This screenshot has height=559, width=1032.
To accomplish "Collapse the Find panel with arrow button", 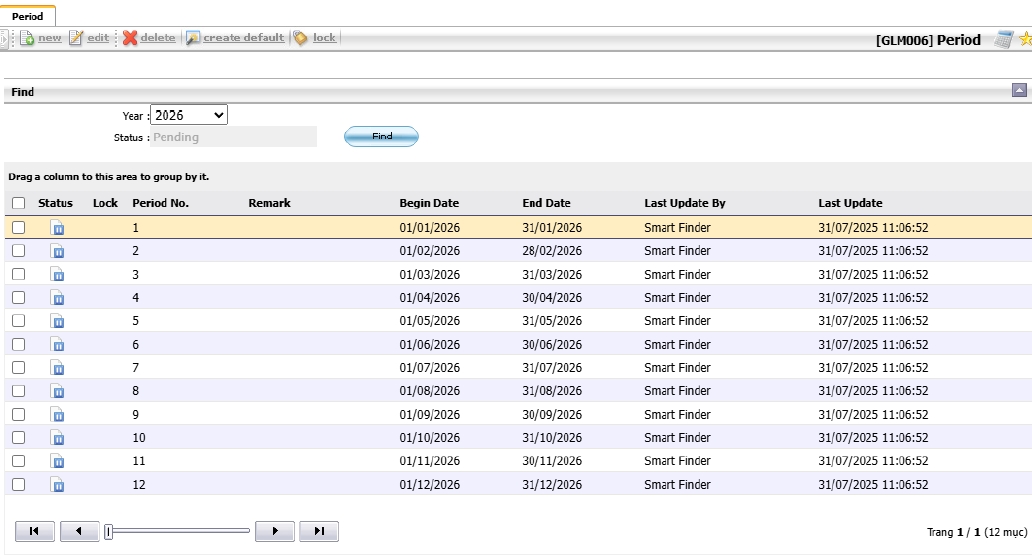I will click(x=1019, y=91).
